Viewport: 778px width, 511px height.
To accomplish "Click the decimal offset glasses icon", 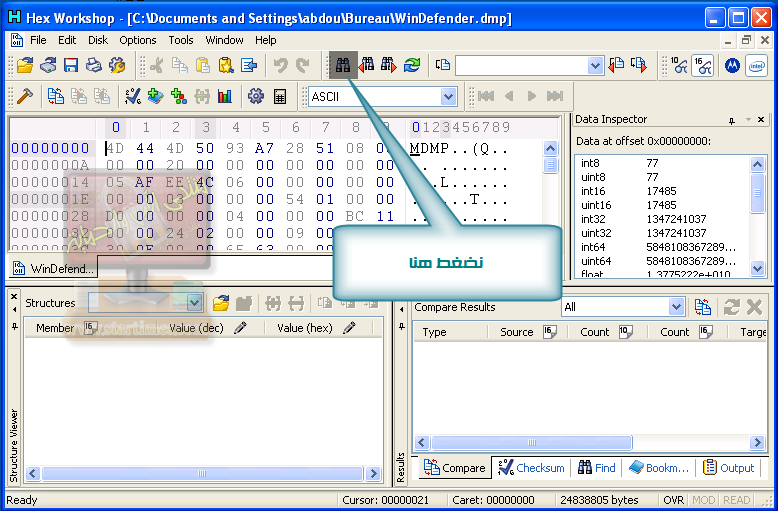I will pyautogui.click(x=679, y=65).
